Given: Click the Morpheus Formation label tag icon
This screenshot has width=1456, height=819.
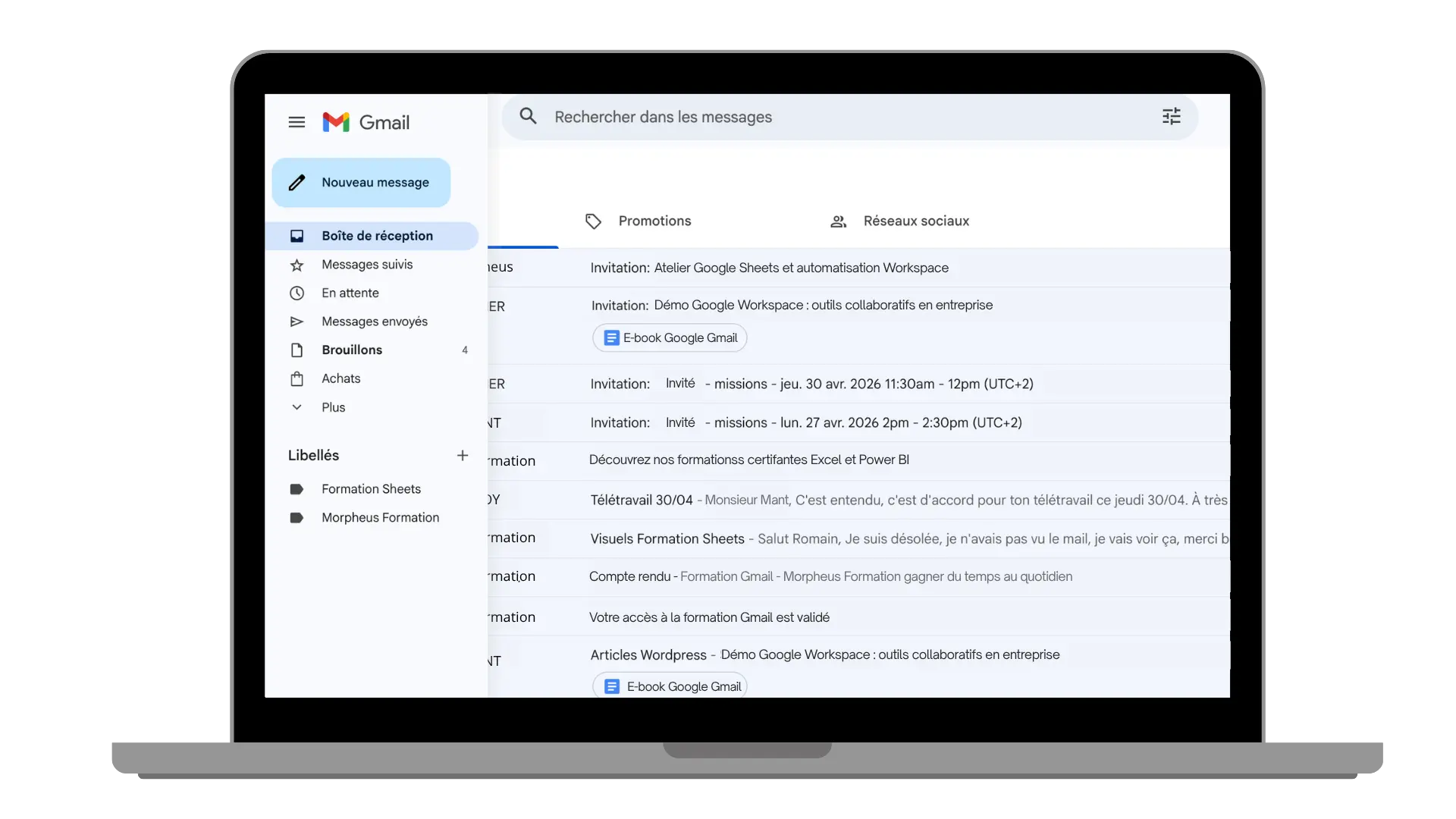Looking at the screenshot, I should click(x=297, y=518).
